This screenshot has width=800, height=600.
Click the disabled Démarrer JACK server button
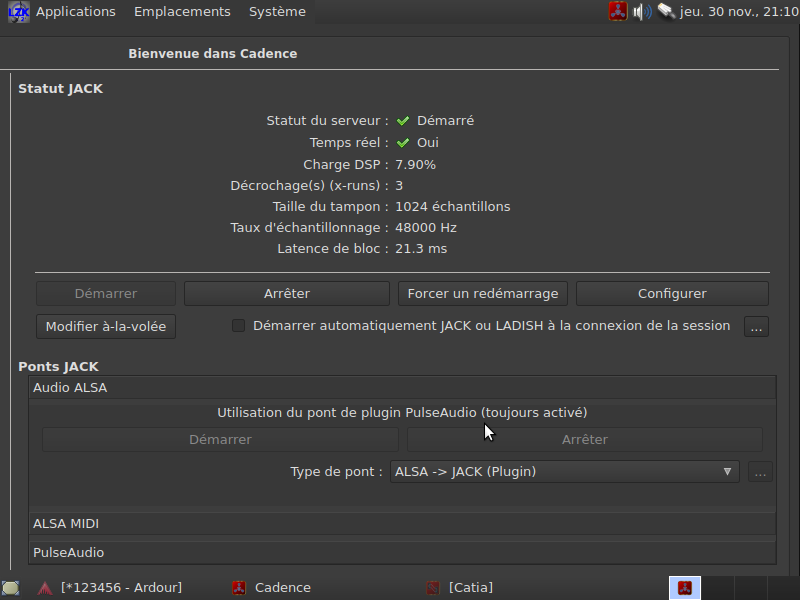click(106, 294)
